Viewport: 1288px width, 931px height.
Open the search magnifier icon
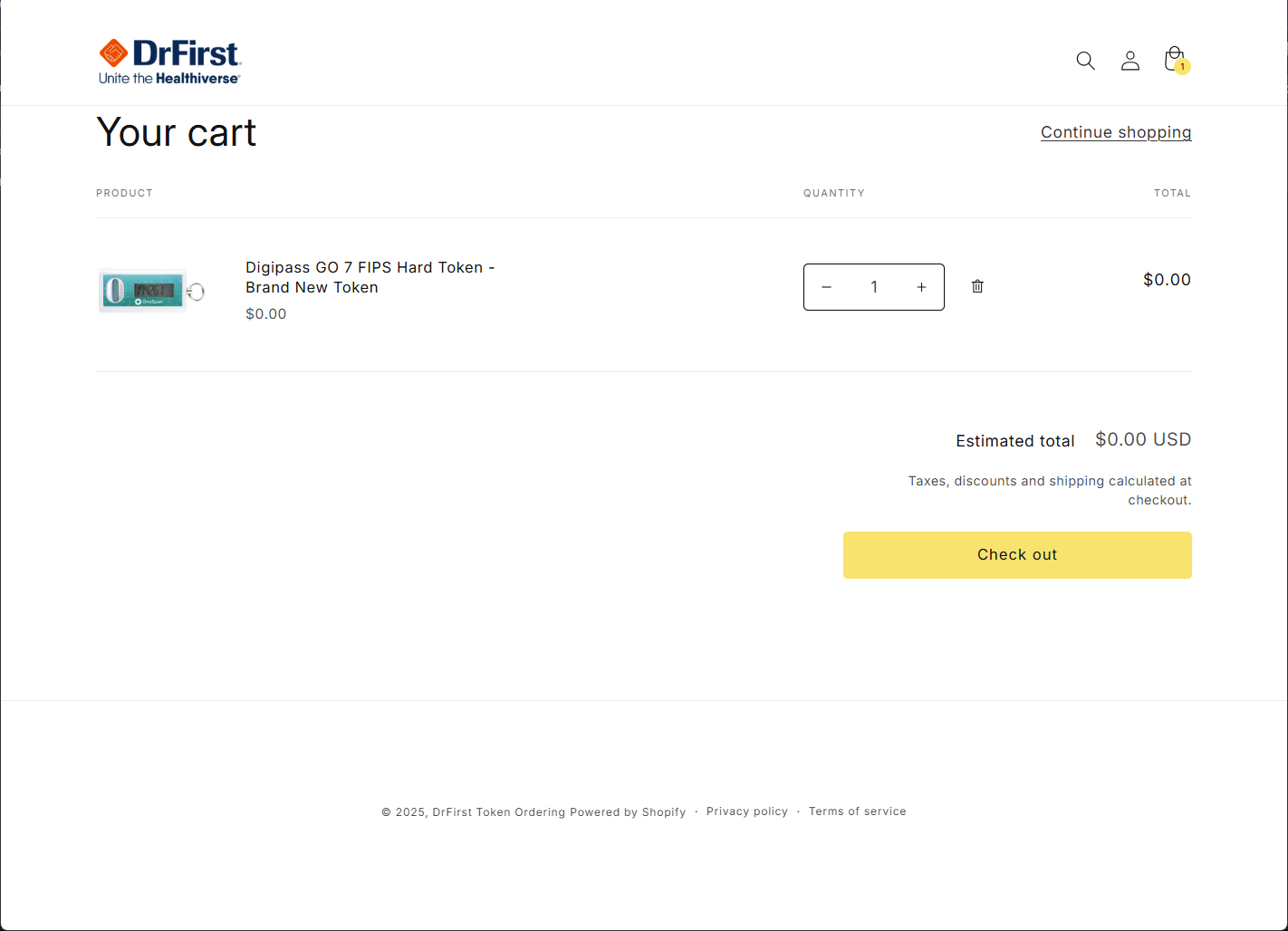1085,61
